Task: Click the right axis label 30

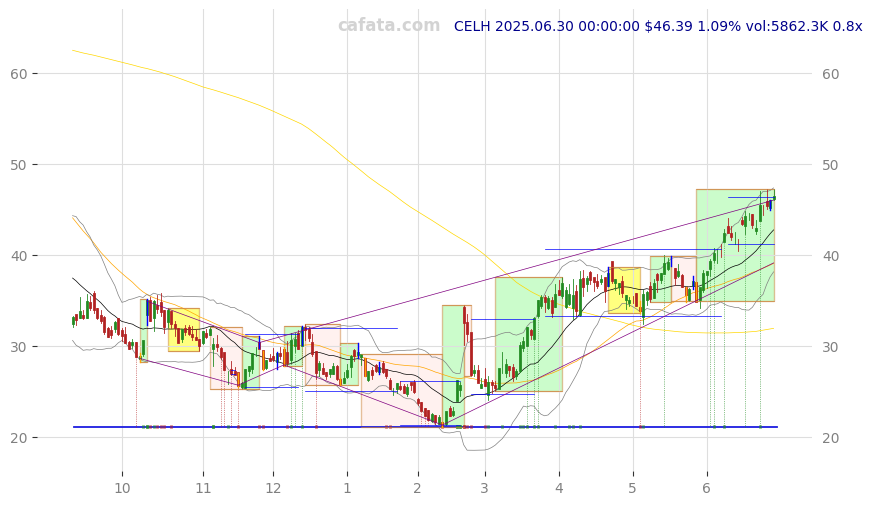Action: point(831,347)
